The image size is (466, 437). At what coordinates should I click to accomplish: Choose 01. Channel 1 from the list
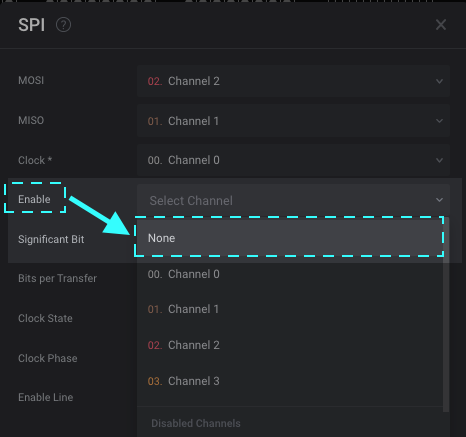(289, 309)
